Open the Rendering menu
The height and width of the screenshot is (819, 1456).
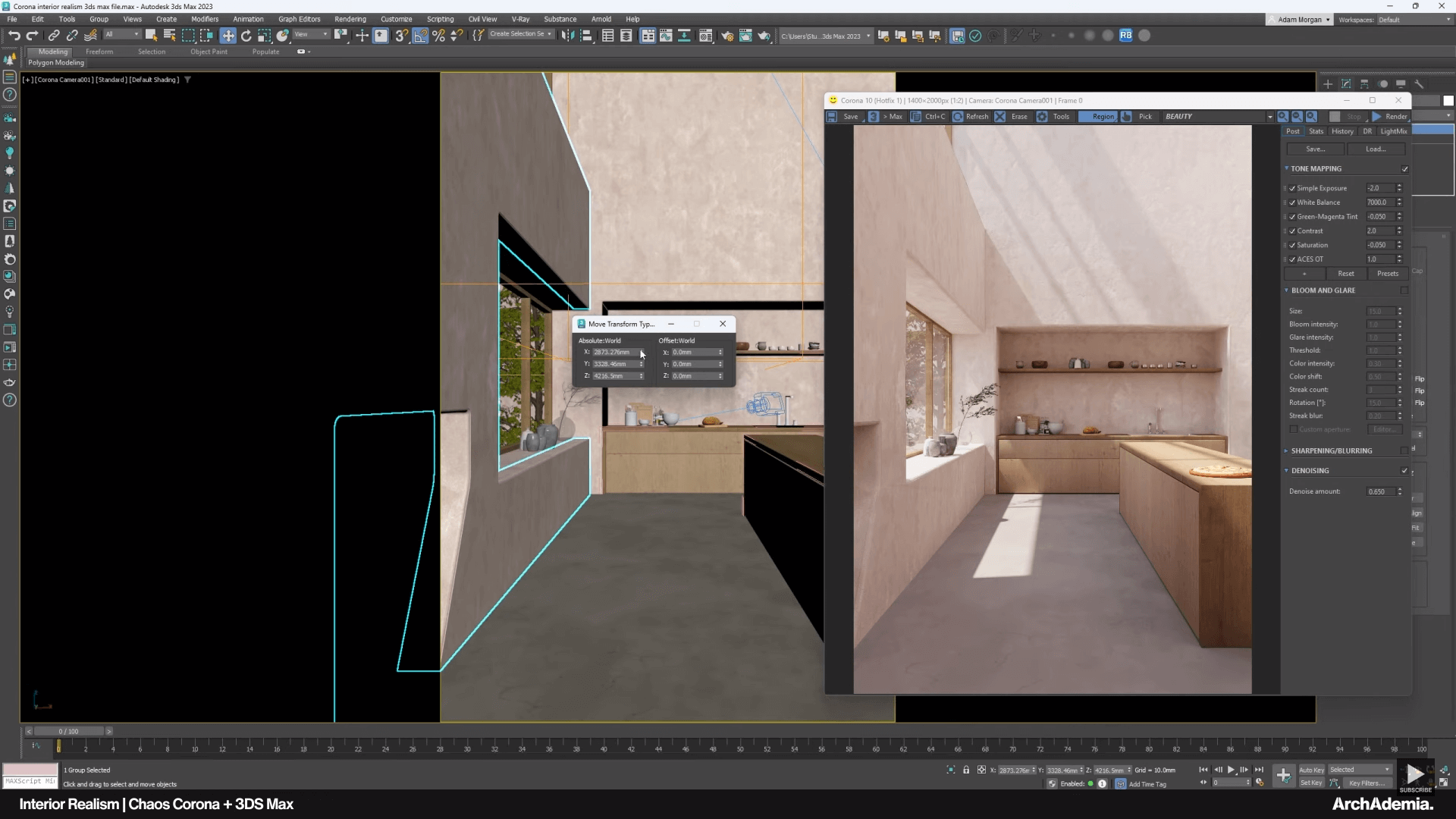(x=350, y=19)
